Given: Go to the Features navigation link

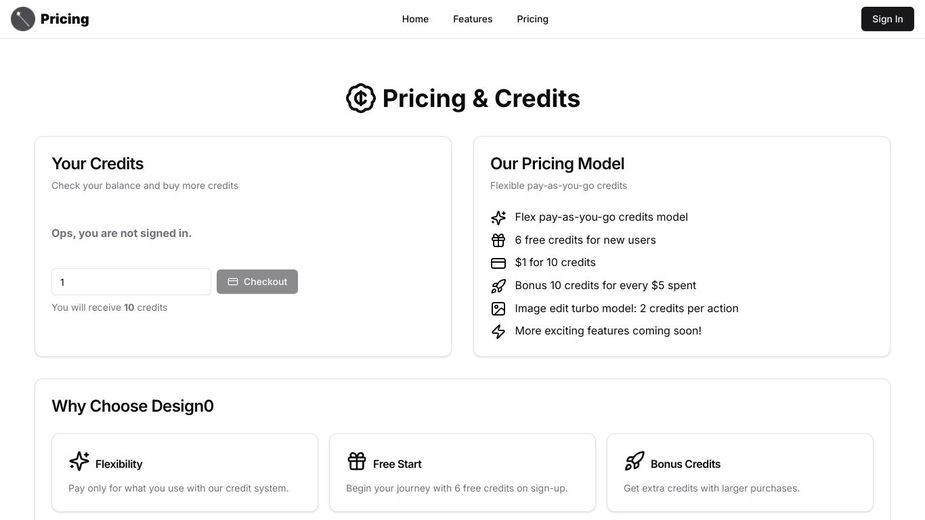Looking at the screenshot, I should point(473,19).
